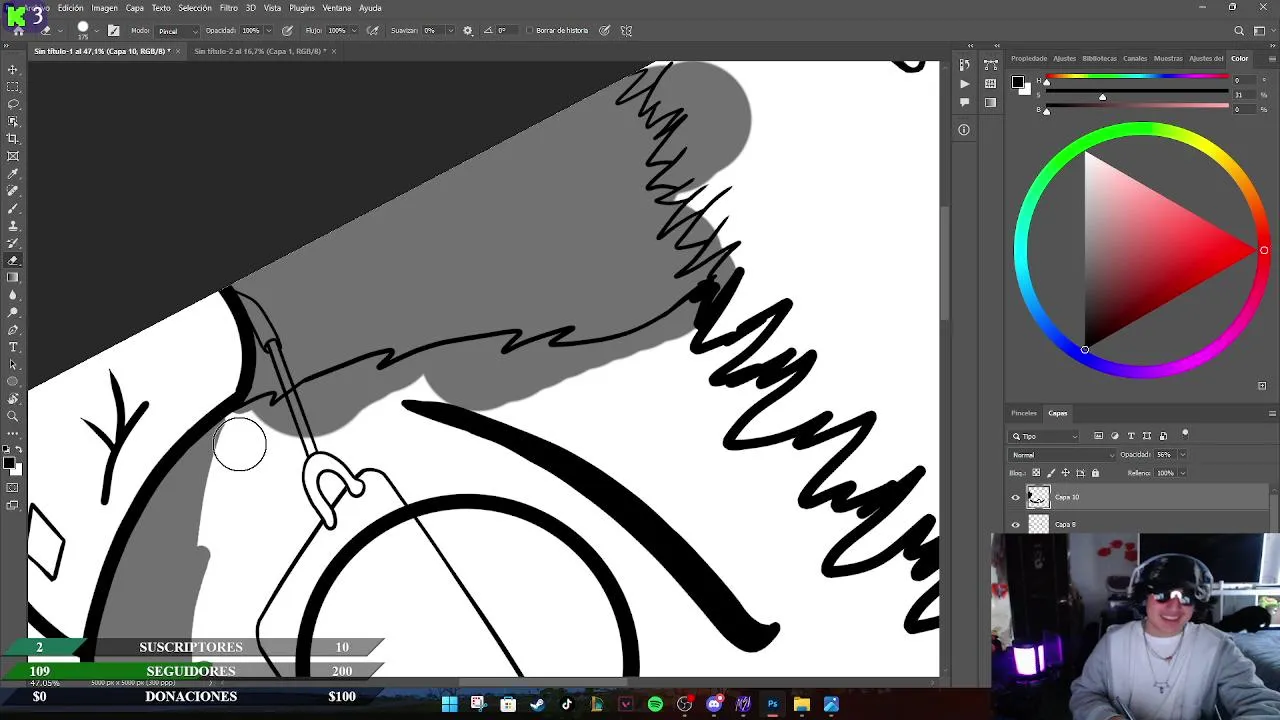Screen dimensions: 1280x720
Task: Open Steam from the taskbar
Action: (538, 704)
